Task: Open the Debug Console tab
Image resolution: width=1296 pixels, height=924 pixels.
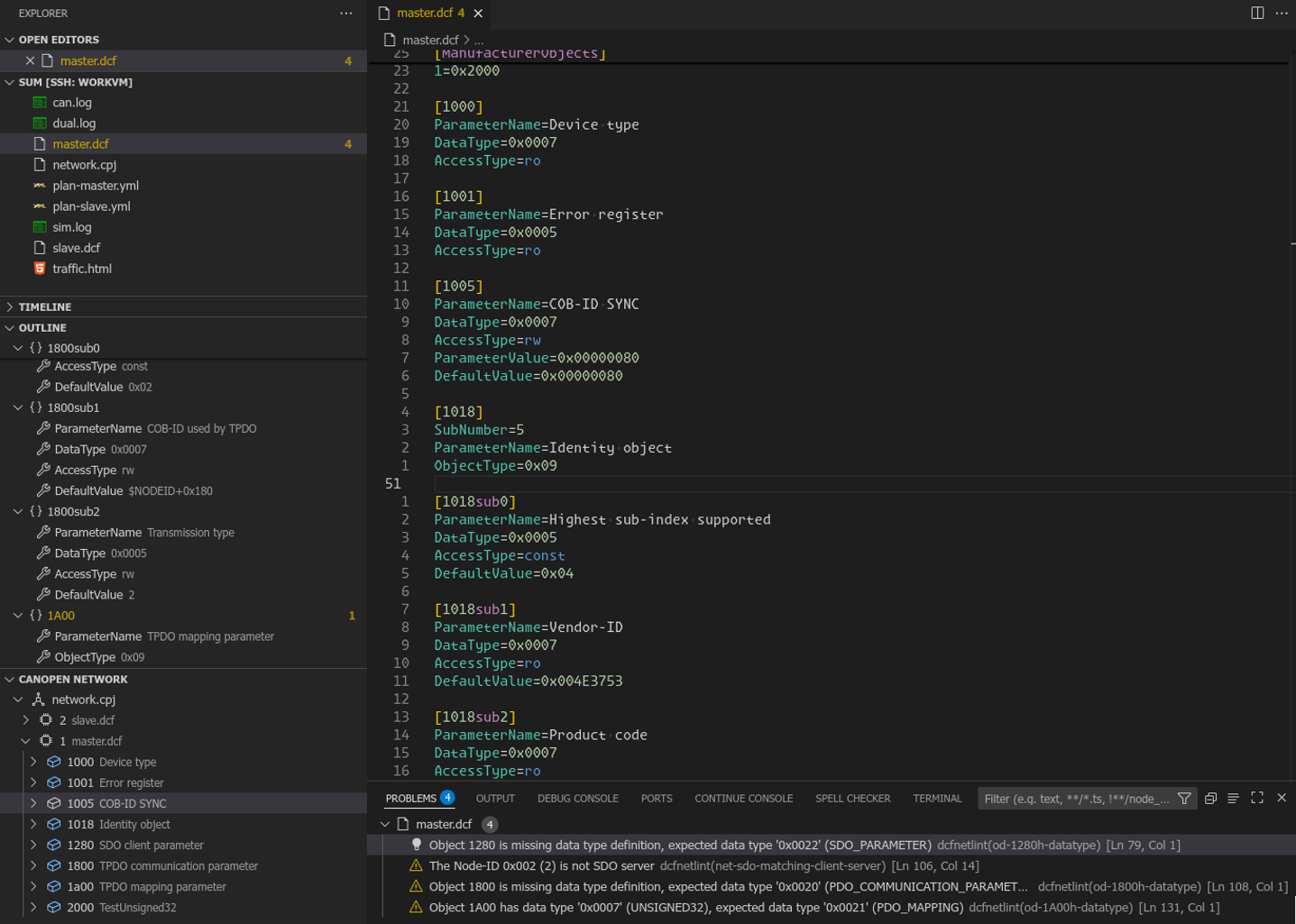Action: (x=577, y=799)
